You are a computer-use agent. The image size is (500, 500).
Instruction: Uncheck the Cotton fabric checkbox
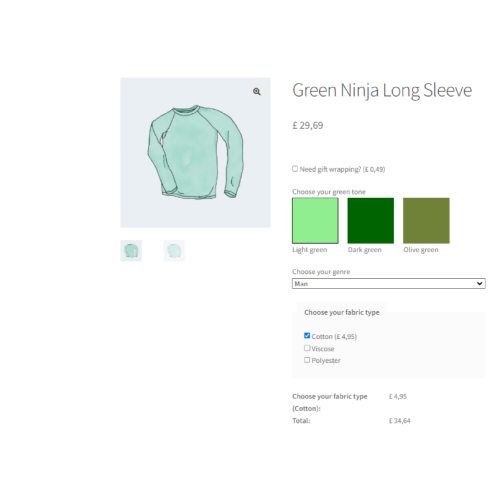point(307,335)
